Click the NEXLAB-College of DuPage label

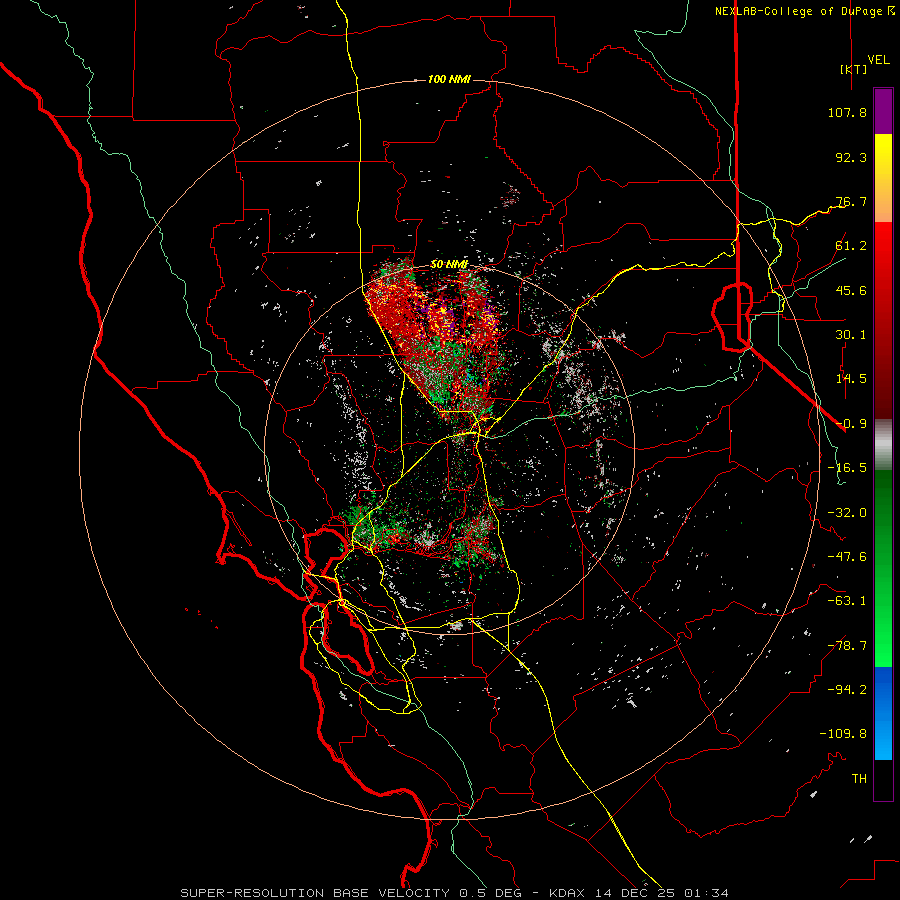pos(798,11)
